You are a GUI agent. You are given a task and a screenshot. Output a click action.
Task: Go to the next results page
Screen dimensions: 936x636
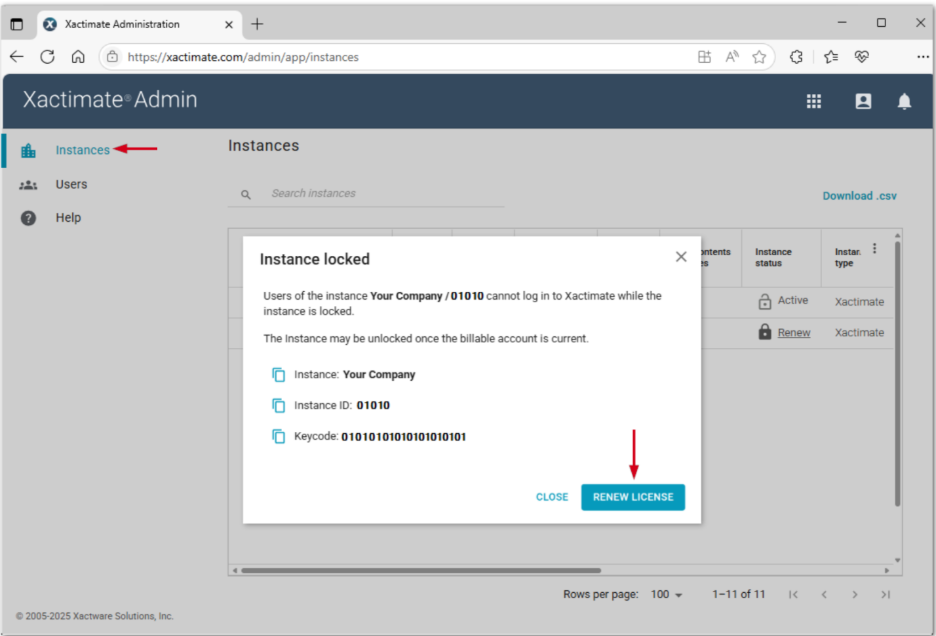tap(855, 594)
